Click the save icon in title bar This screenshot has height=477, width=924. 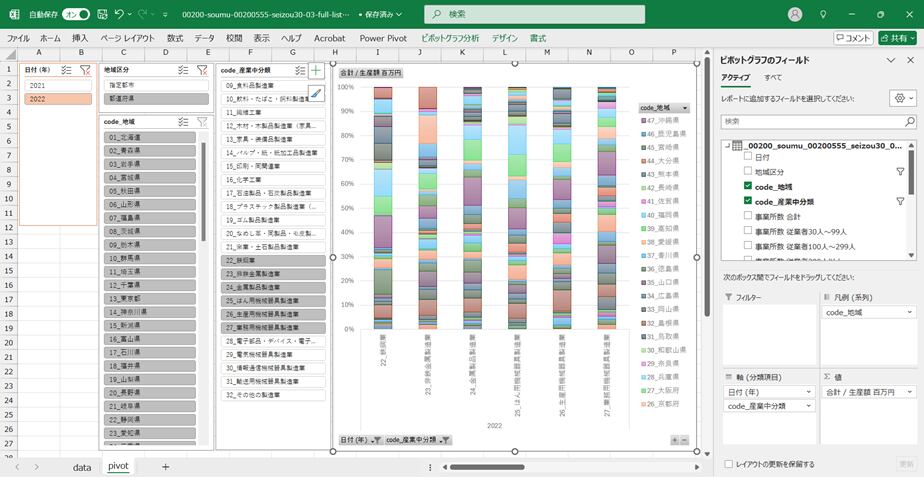(x=101, y=15)
